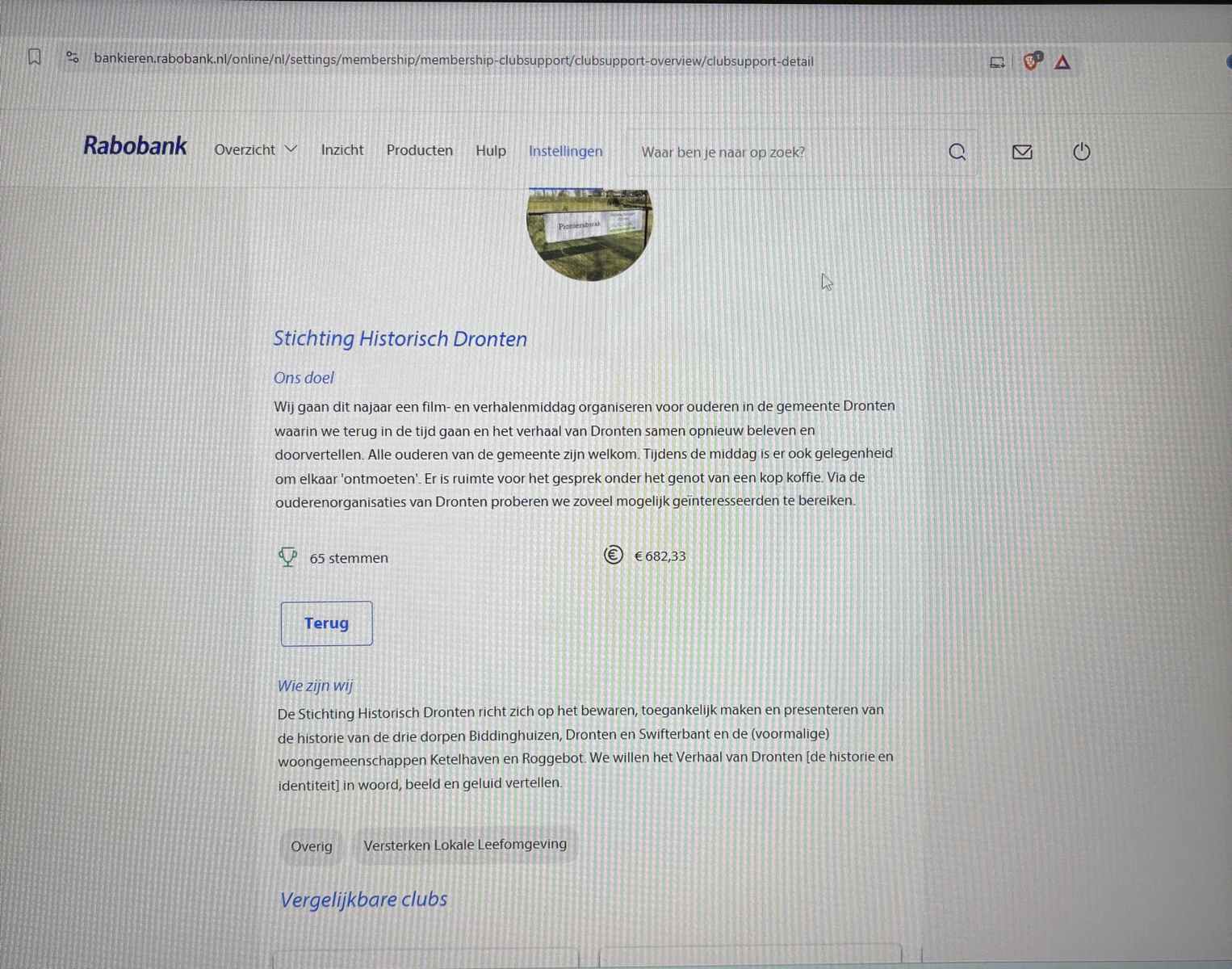
Task: Open site settings icon beside the URL
Action: point(73,57)
